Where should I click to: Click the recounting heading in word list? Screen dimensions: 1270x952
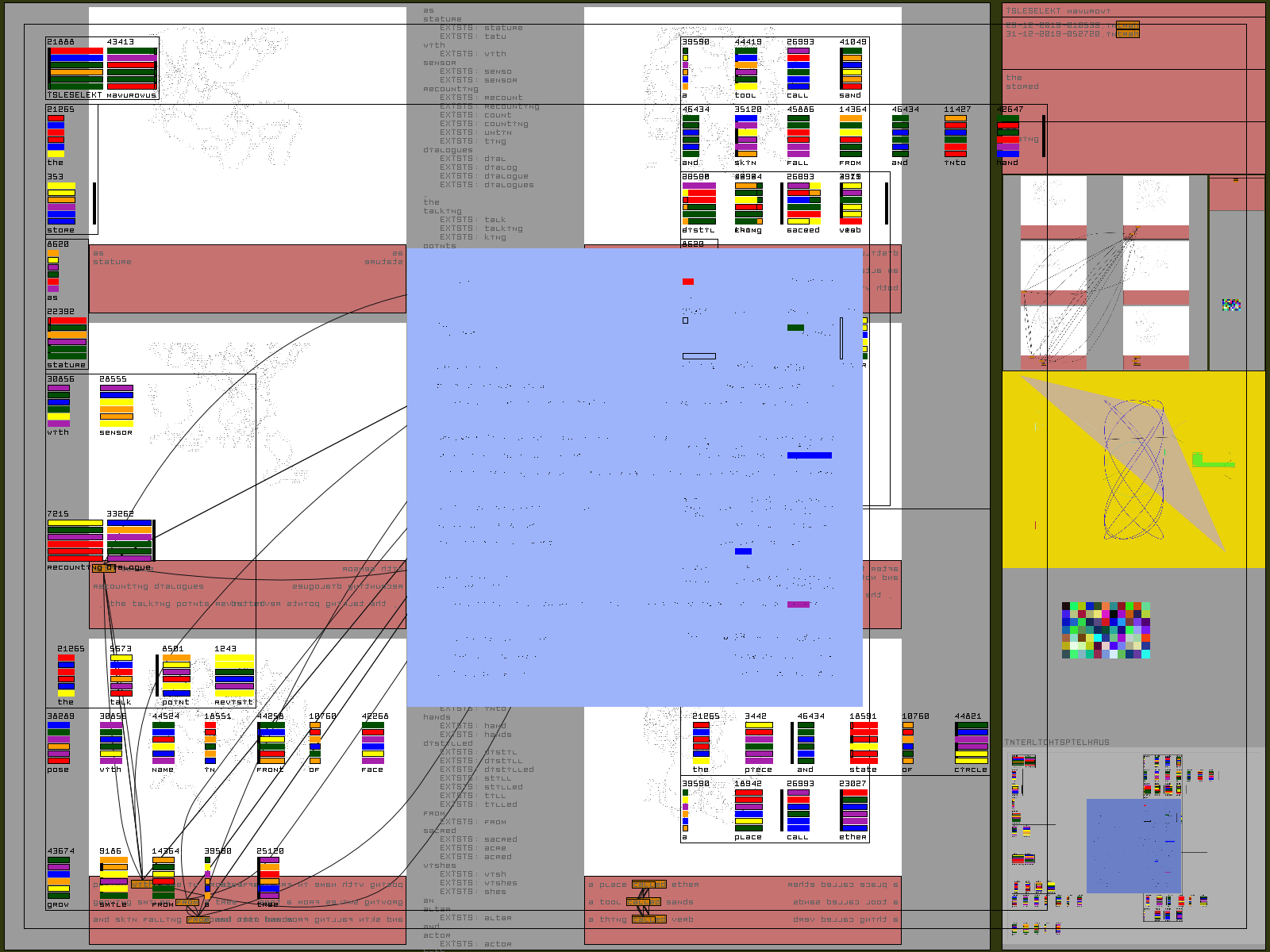(x=450, y=89)
